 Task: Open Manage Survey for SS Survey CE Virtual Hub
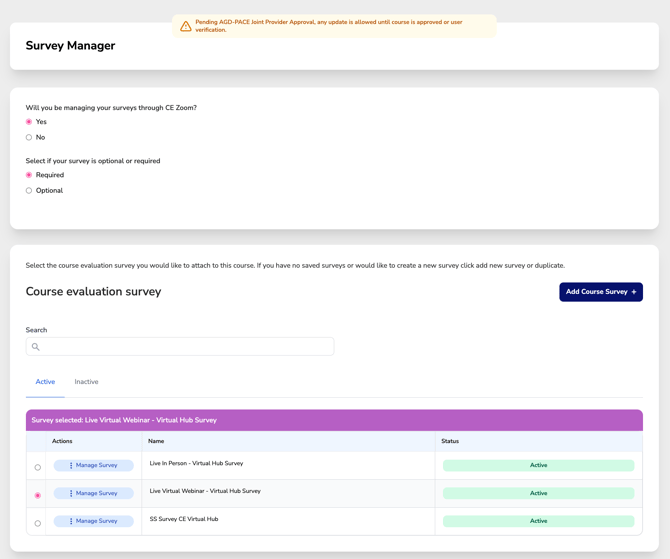[94, 521]
